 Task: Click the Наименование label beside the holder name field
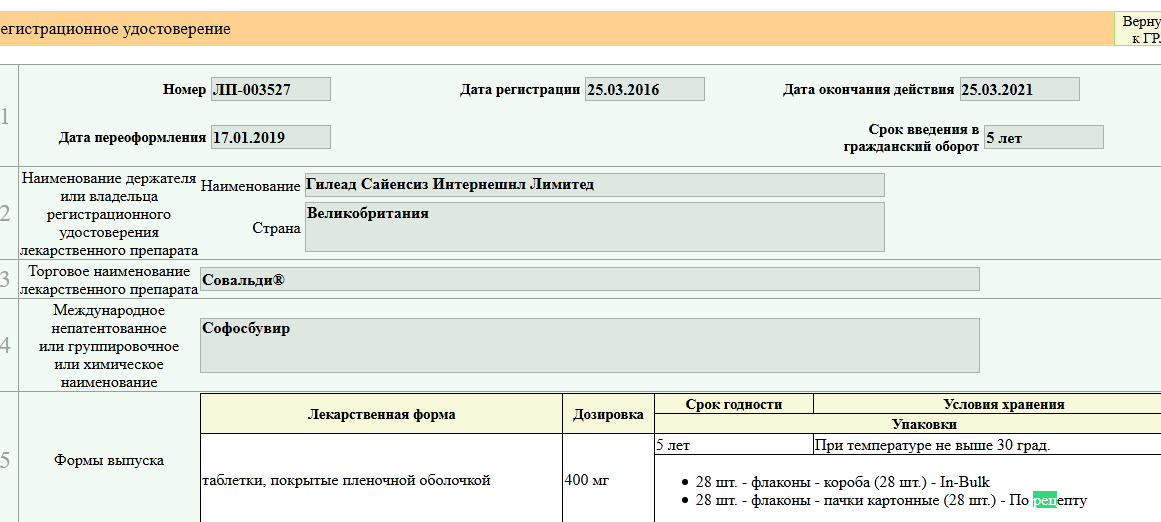click(x=250, y=186)
